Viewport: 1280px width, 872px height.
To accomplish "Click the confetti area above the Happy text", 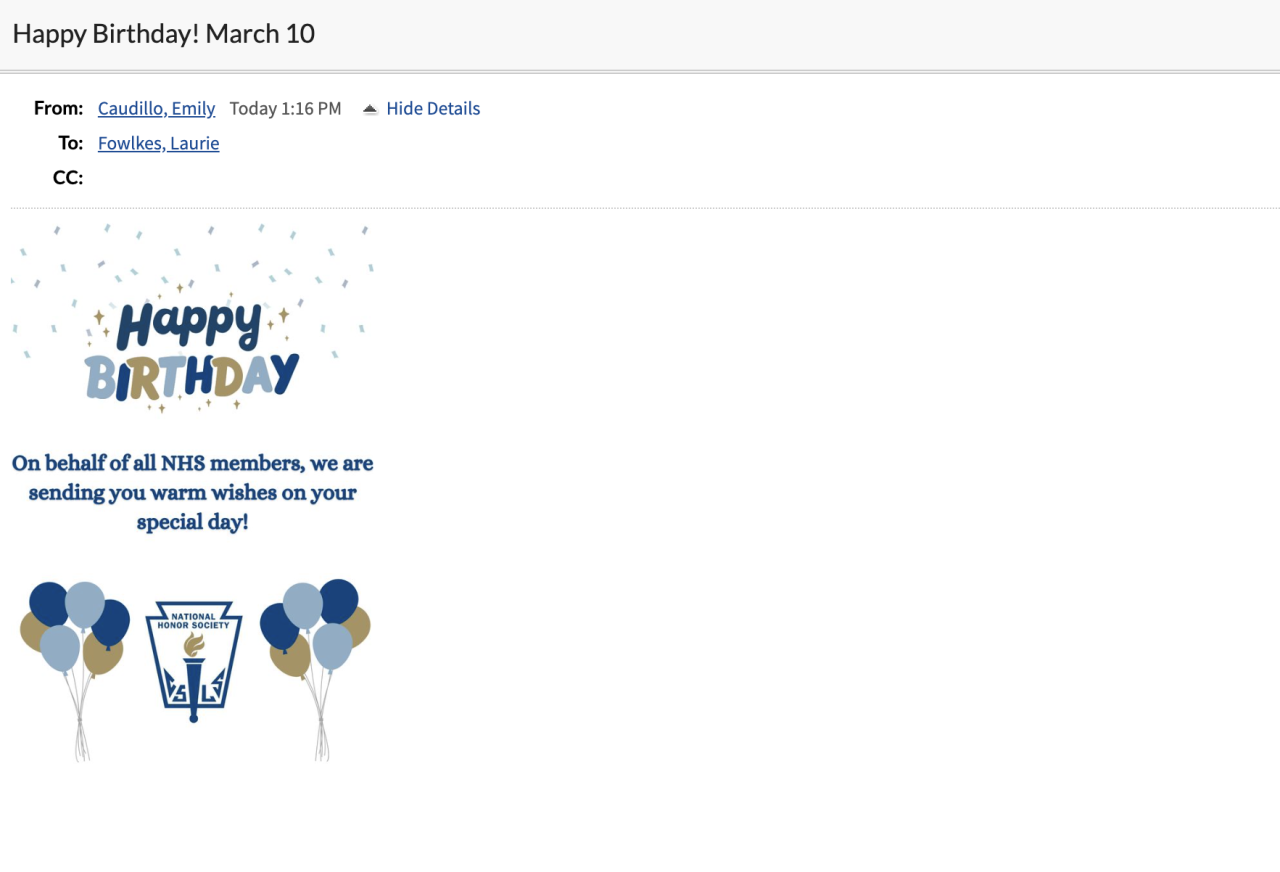I will click(192, 252).
